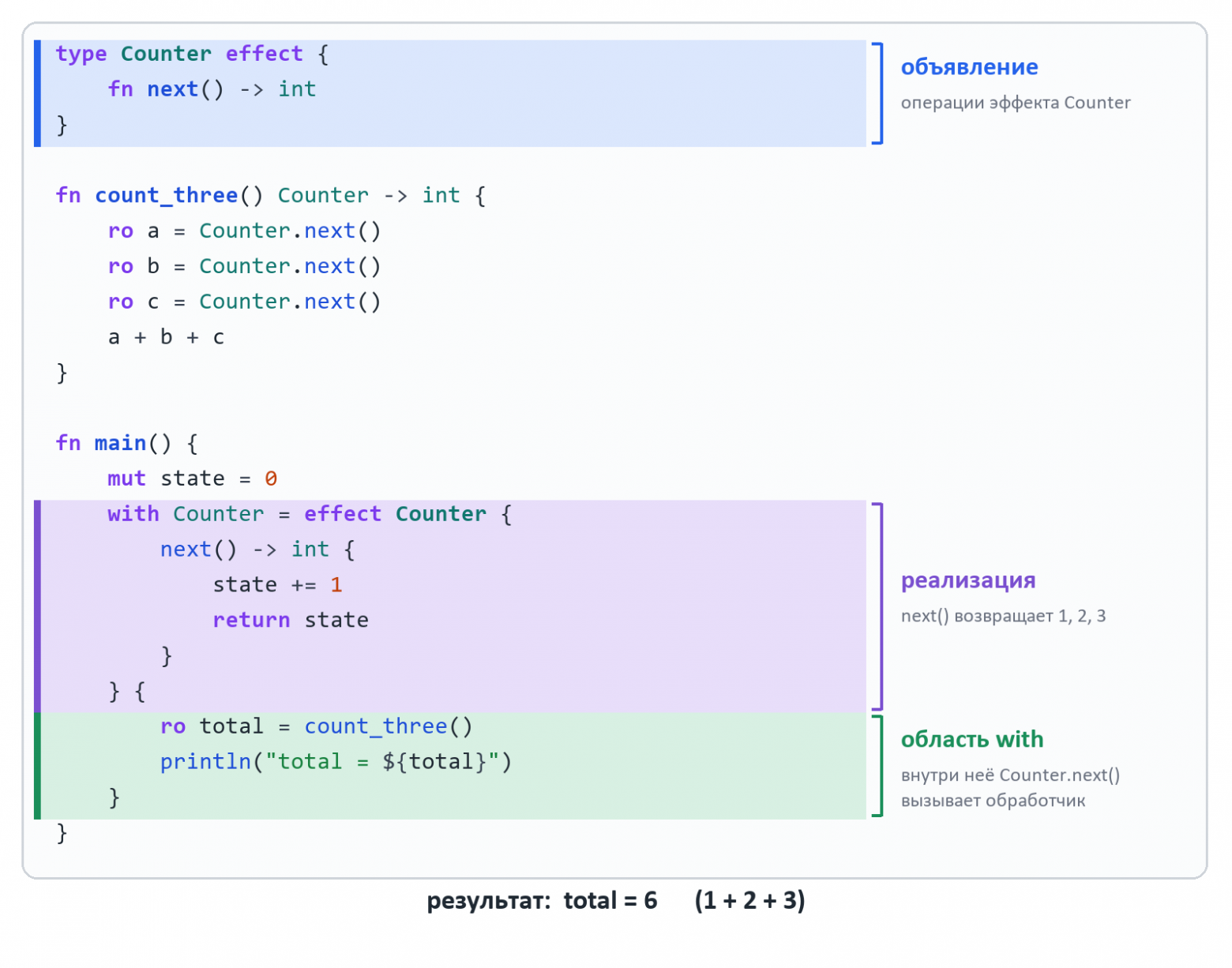Click the 'state += 1' statement

pos(277,585)
